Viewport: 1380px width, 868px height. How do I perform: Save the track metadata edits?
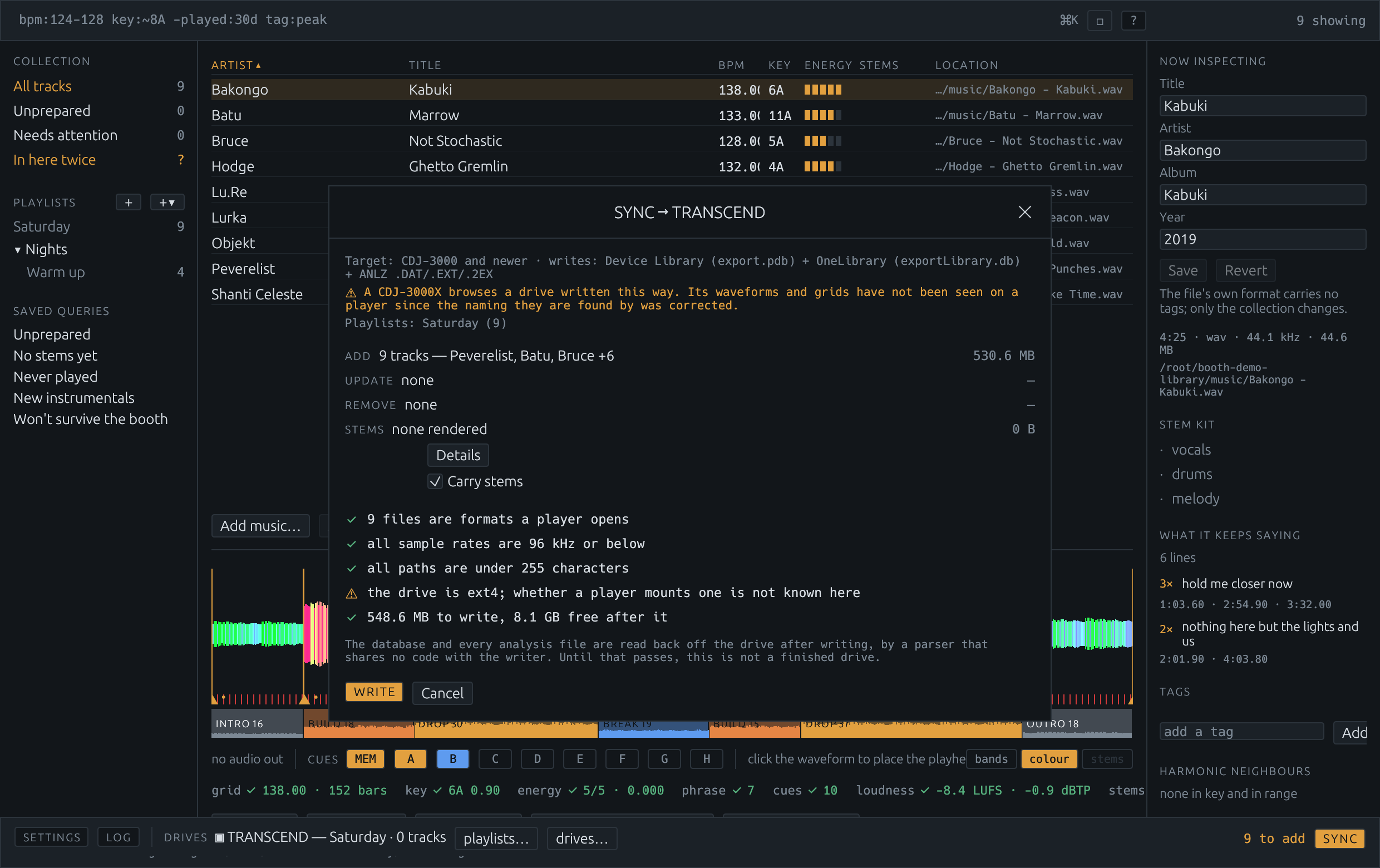pos(1182,270)
